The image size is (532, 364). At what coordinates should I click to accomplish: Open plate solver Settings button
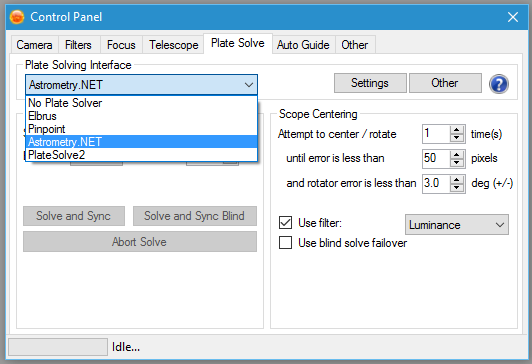370,83
